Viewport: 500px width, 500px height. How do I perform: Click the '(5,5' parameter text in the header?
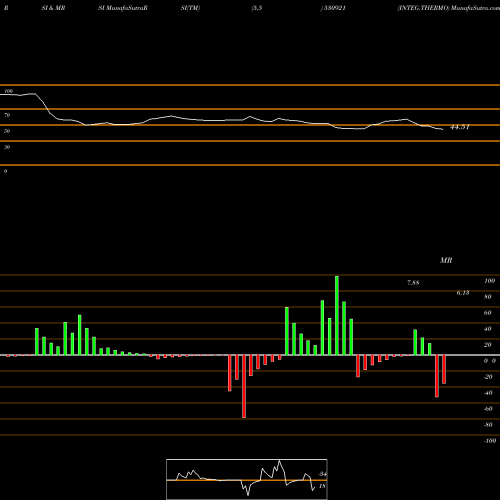pos(257,8)
